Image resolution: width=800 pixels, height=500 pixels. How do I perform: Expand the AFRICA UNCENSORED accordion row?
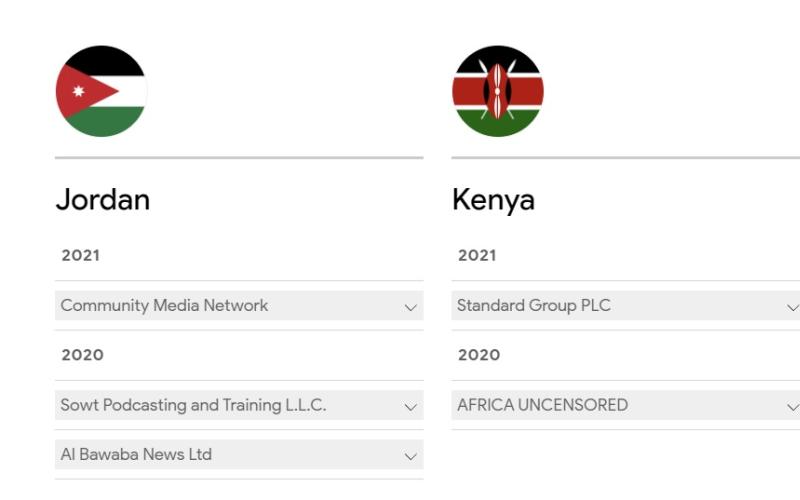tap(543, 405)
